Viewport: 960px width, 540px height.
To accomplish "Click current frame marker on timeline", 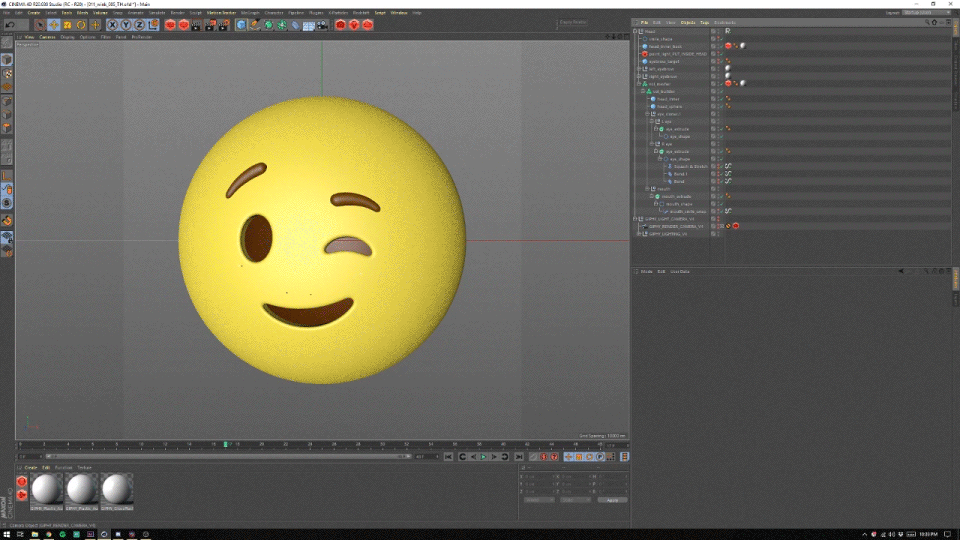I will 225,444.
